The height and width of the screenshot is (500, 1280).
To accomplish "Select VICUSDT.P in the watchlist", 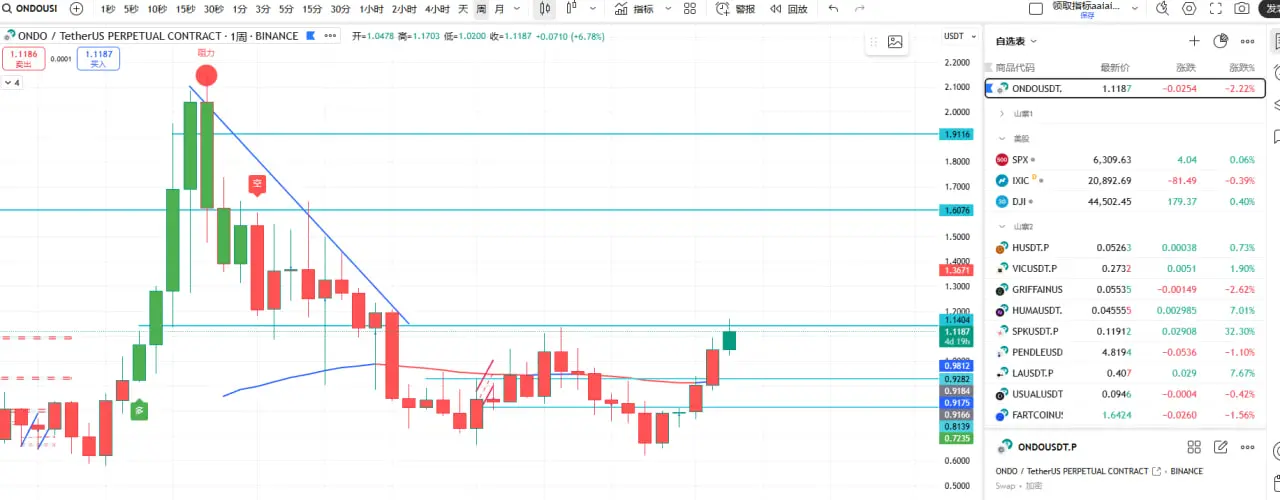I will coord(1125,268).
